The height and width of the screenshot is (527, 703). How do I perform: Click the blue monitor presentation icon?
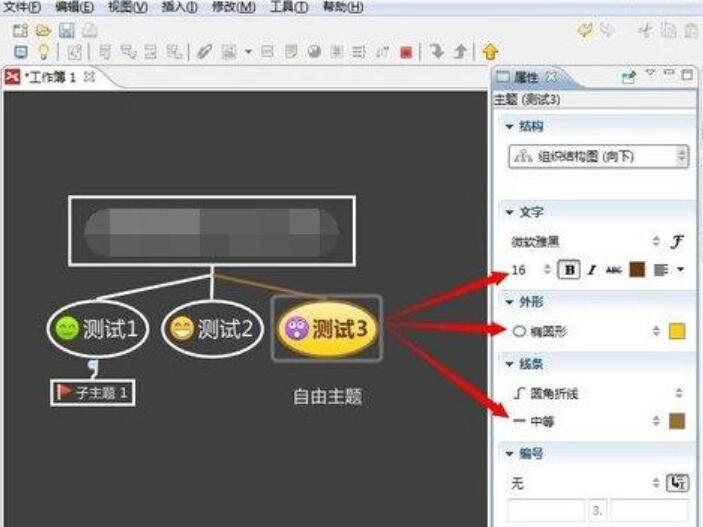tap(21, 52)
